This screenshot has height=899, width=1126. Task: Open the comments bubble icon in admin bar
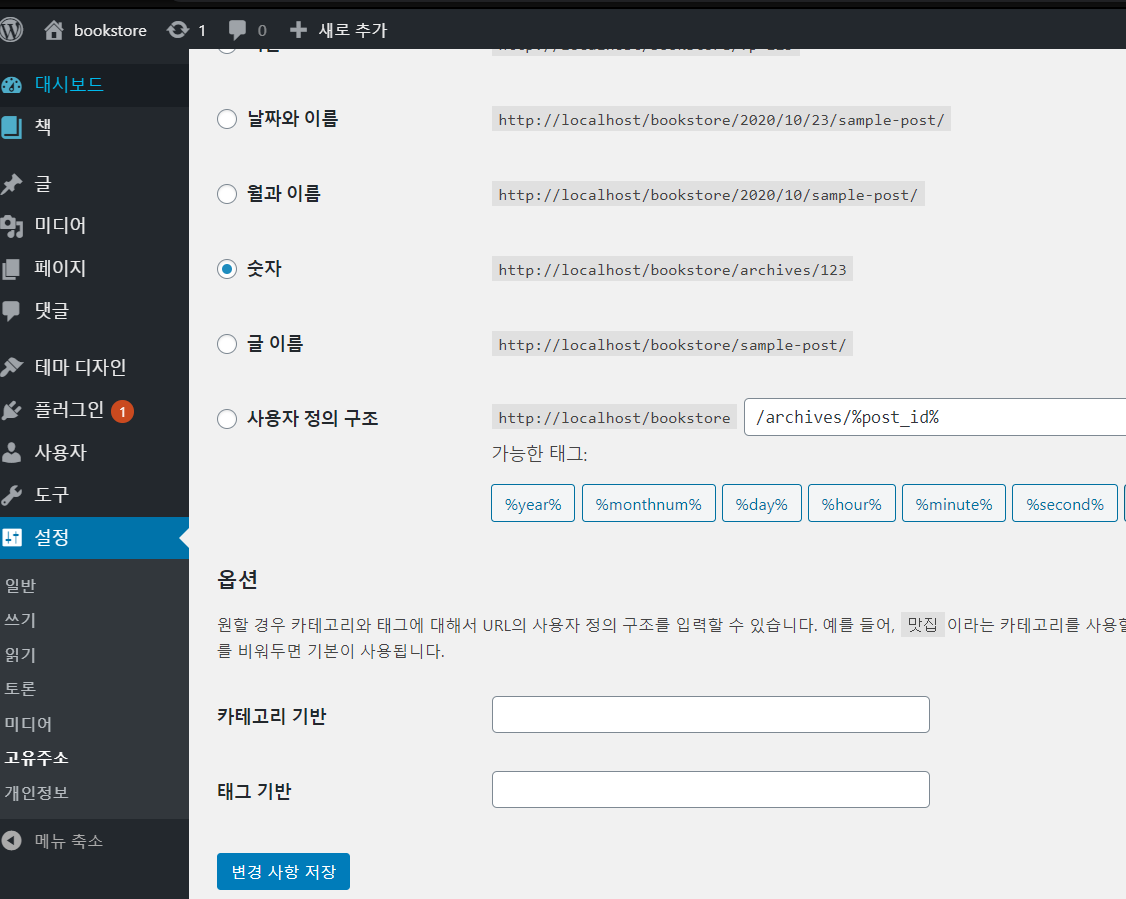(237, 30)
